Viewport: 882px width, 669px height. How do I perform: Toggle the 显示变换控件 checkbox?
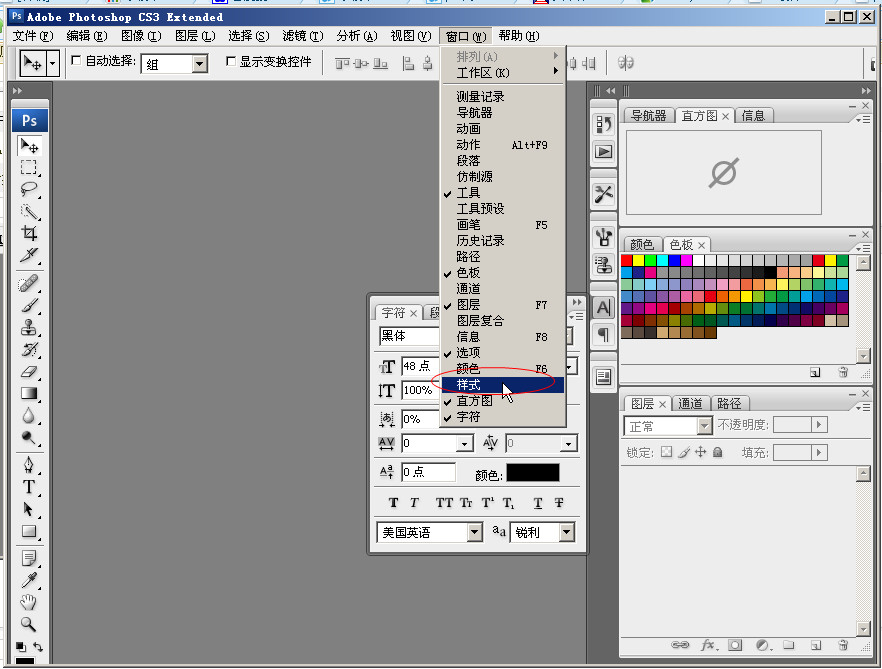[231, 62]
